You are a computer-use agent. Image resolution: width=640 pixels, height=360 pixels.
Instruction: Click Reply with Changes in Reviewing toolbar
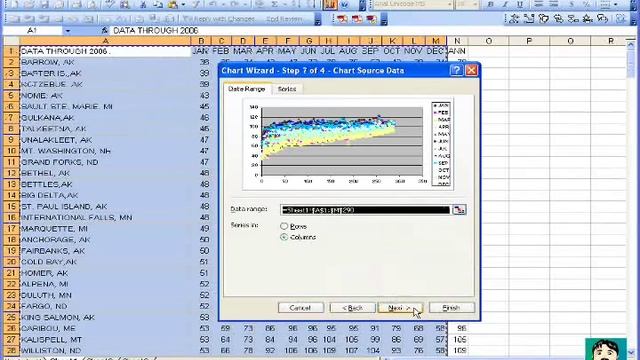pos(219,19)
